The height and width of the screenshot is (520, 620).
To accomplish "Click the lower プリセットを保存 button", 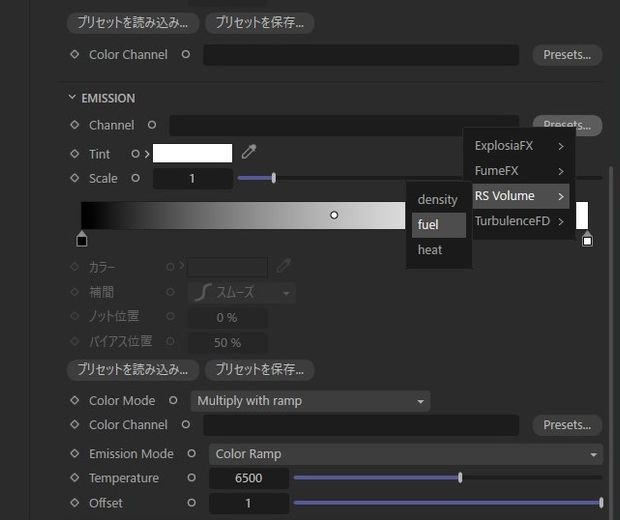I will pos(260,370).
